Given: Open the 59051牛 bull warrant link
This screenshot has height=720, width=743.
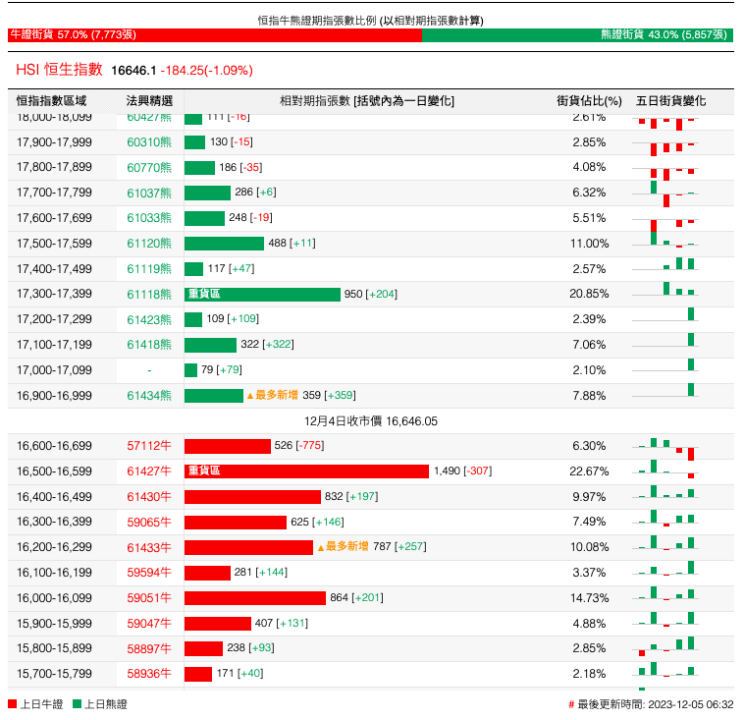Looking at the screenshot, I should 149,598.
